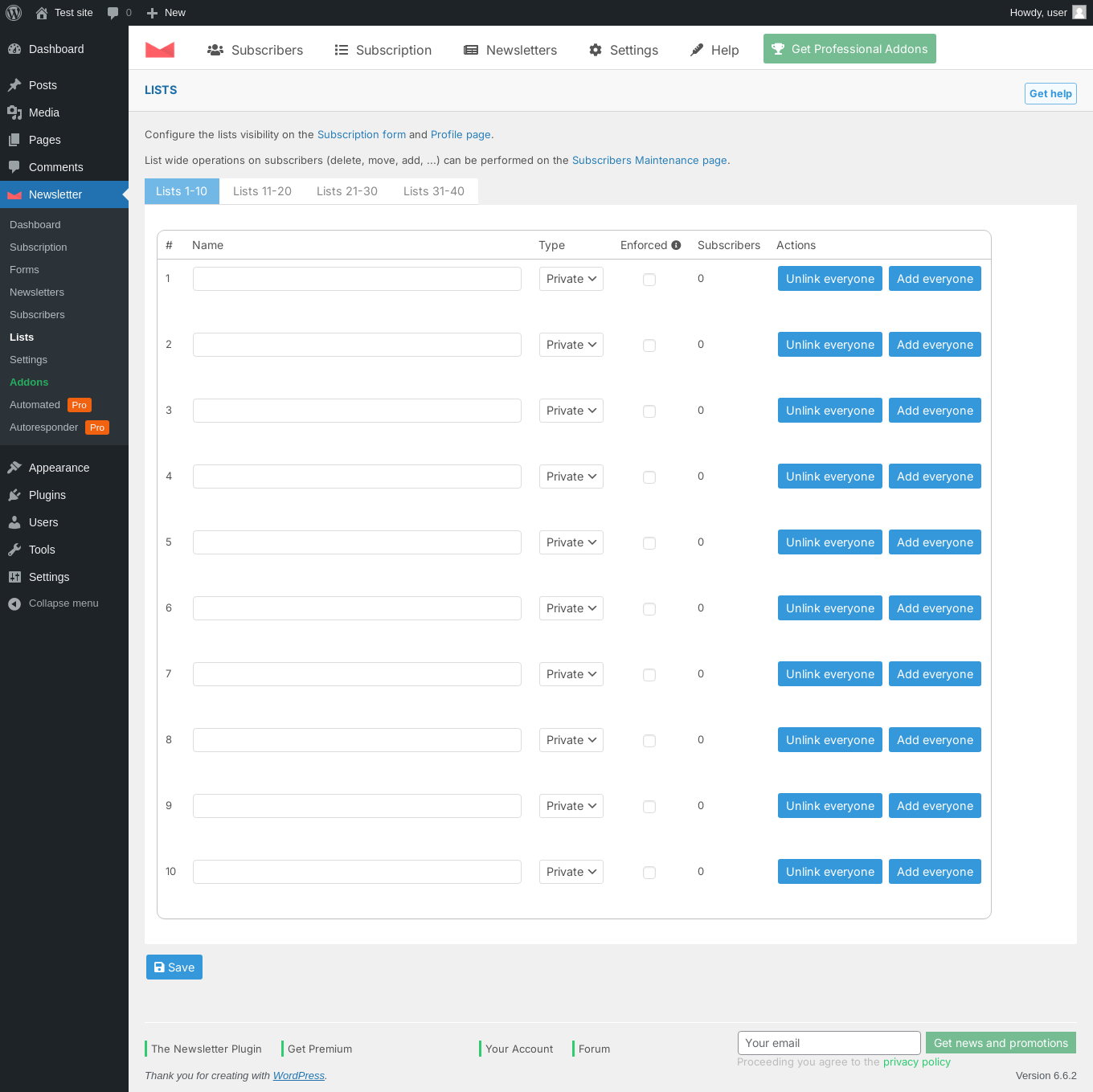
Task: Open Forms in Newsletter submenu
Action: [x=24, y=270]
